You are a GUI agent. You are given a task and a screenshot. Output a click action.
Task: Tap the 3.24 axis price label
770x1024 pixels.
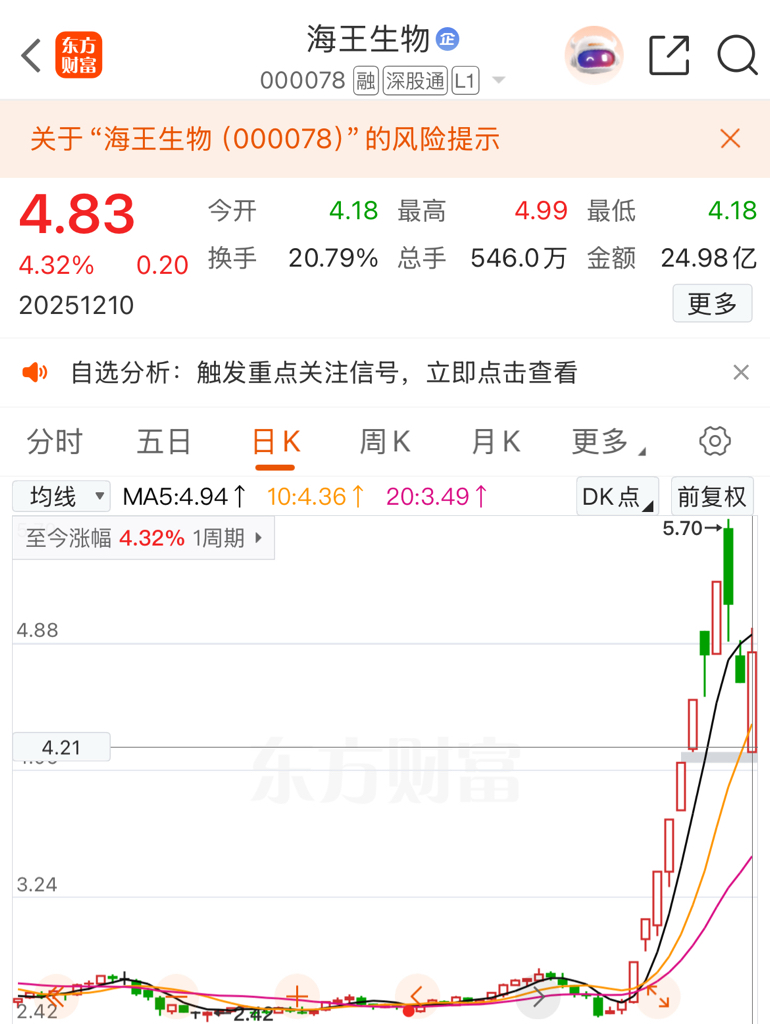click(x=37, y=885)
